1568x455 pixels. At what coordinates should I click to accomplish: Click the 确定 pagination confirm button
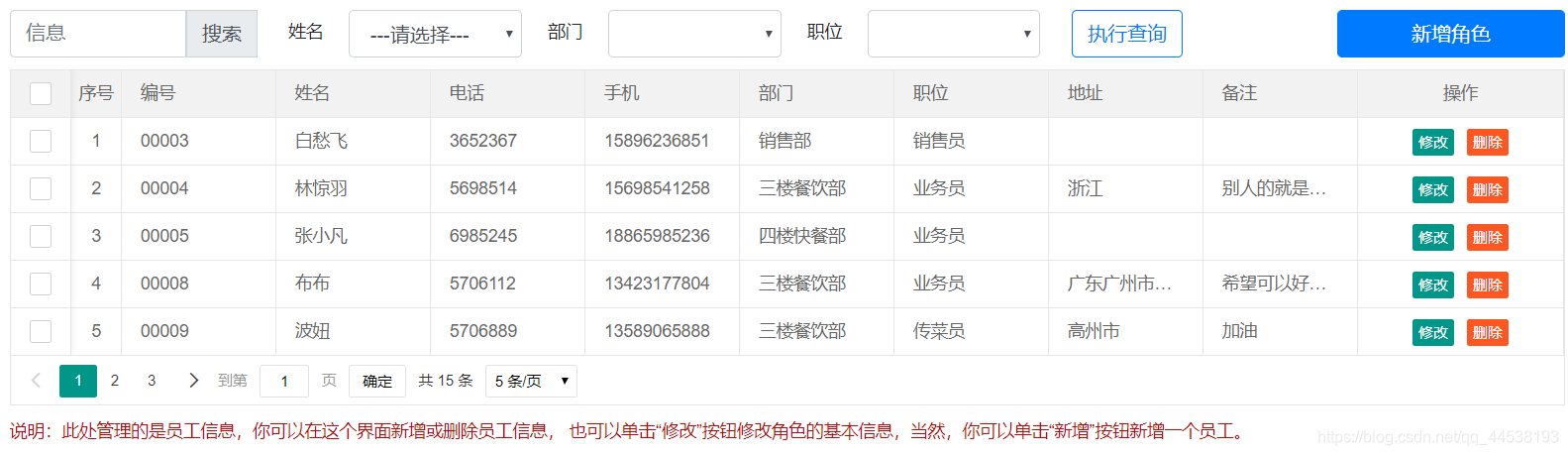pos(377,381)
